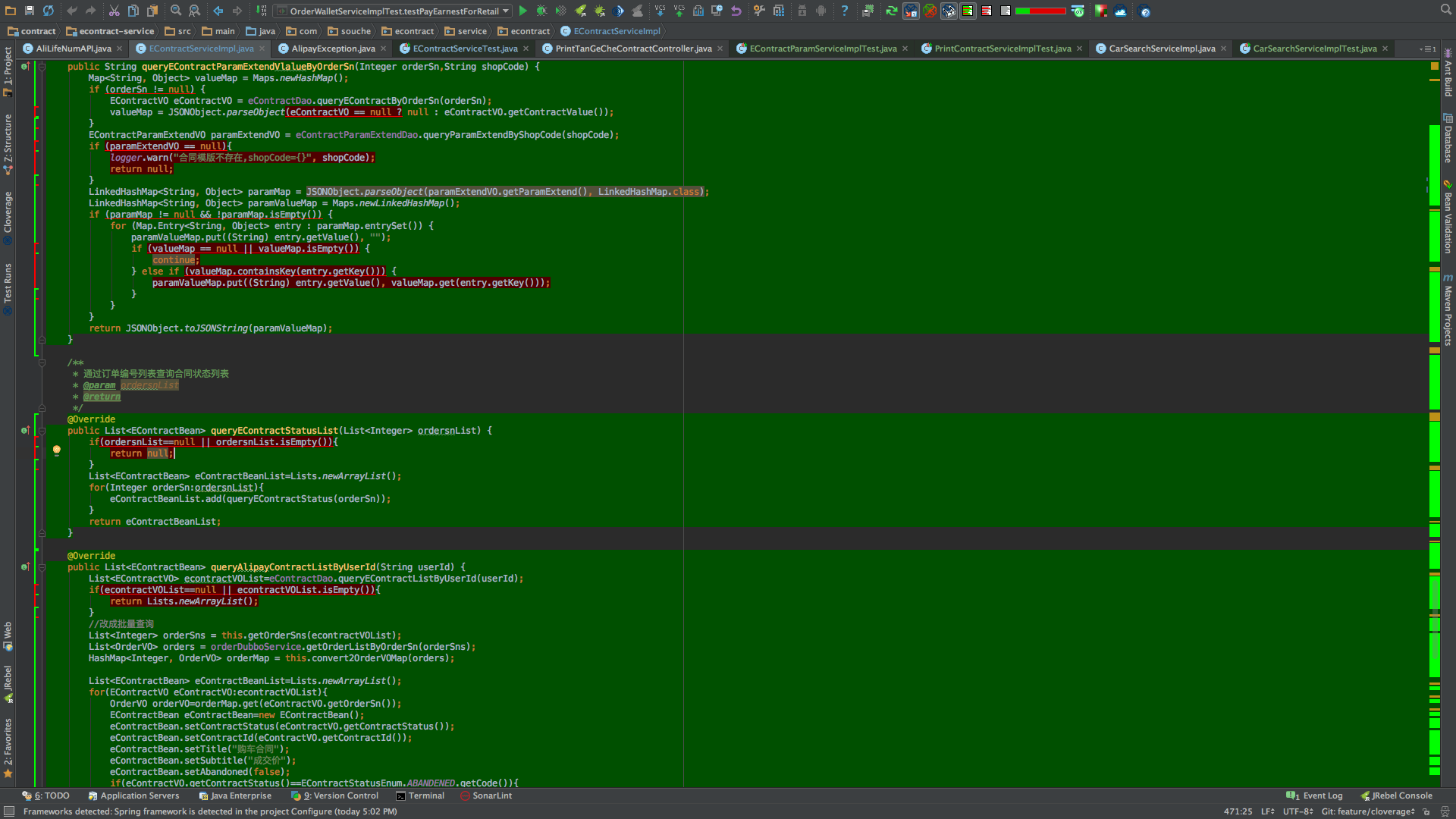The width and height of the screenshot is (1456, 819).
Task: Start Debug with the bug icon
Action: pos(542,11)
